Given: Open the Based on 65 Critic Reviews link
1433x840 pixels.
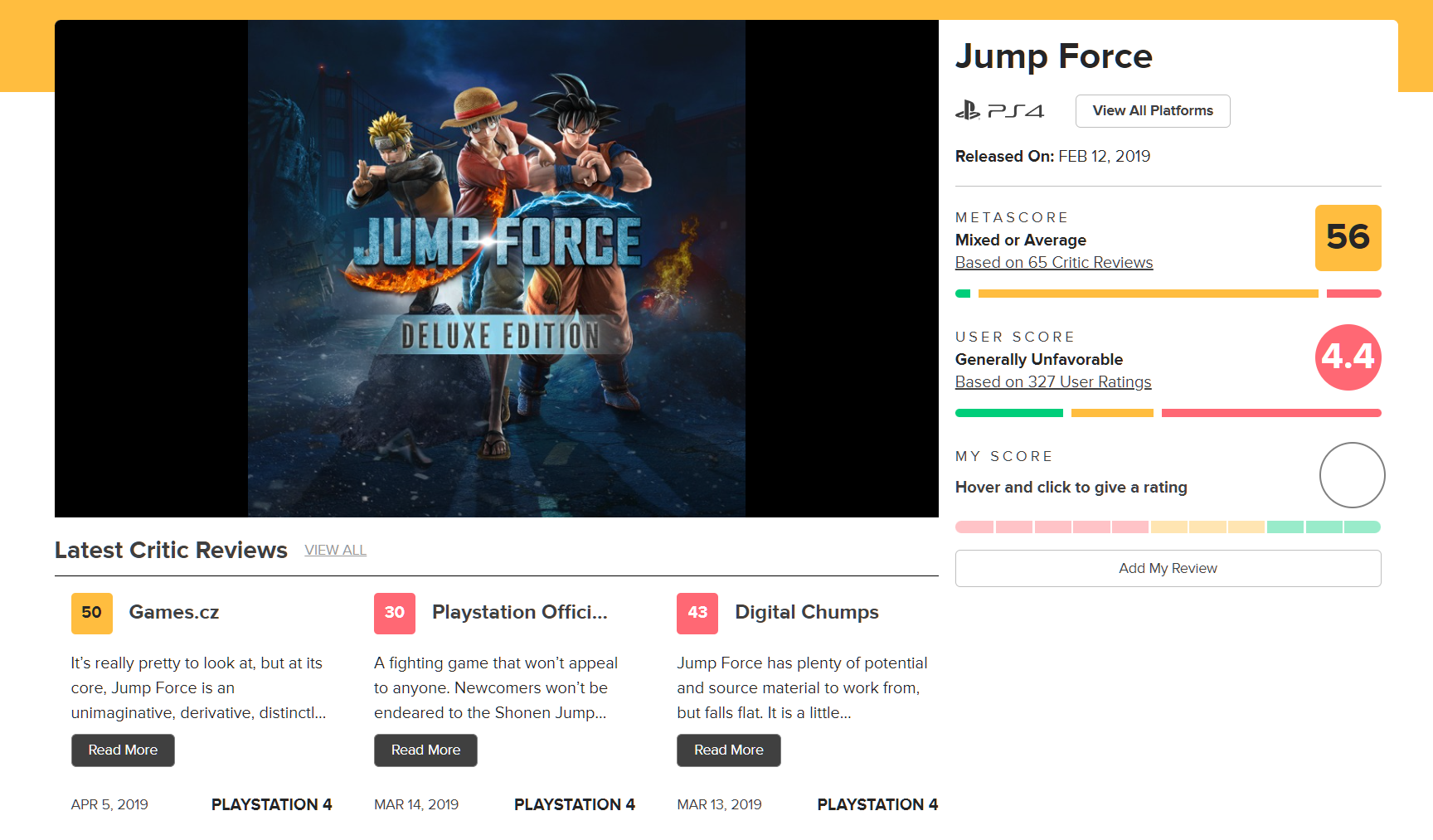Looking at the screenshot, I should (x=1053, y=263).
